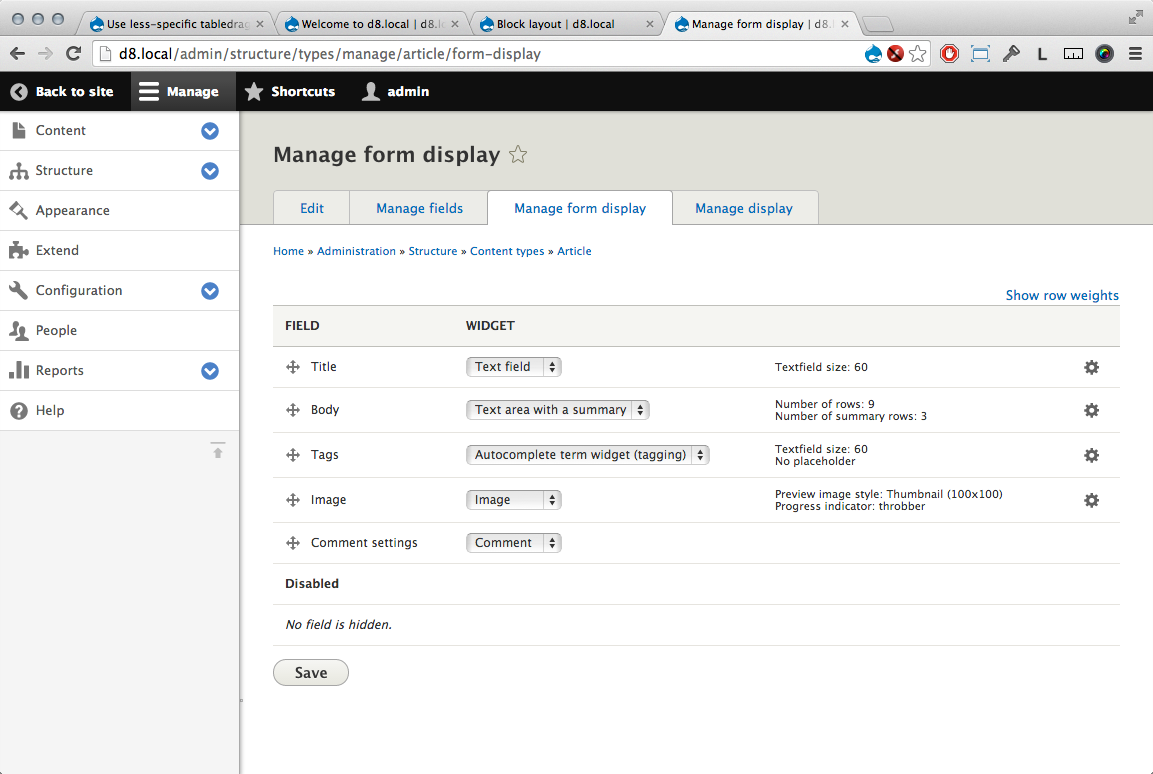Screen dimensions: 1153x774
Task: Click the drag handle next to the Body field
Action: pos(292,410)
